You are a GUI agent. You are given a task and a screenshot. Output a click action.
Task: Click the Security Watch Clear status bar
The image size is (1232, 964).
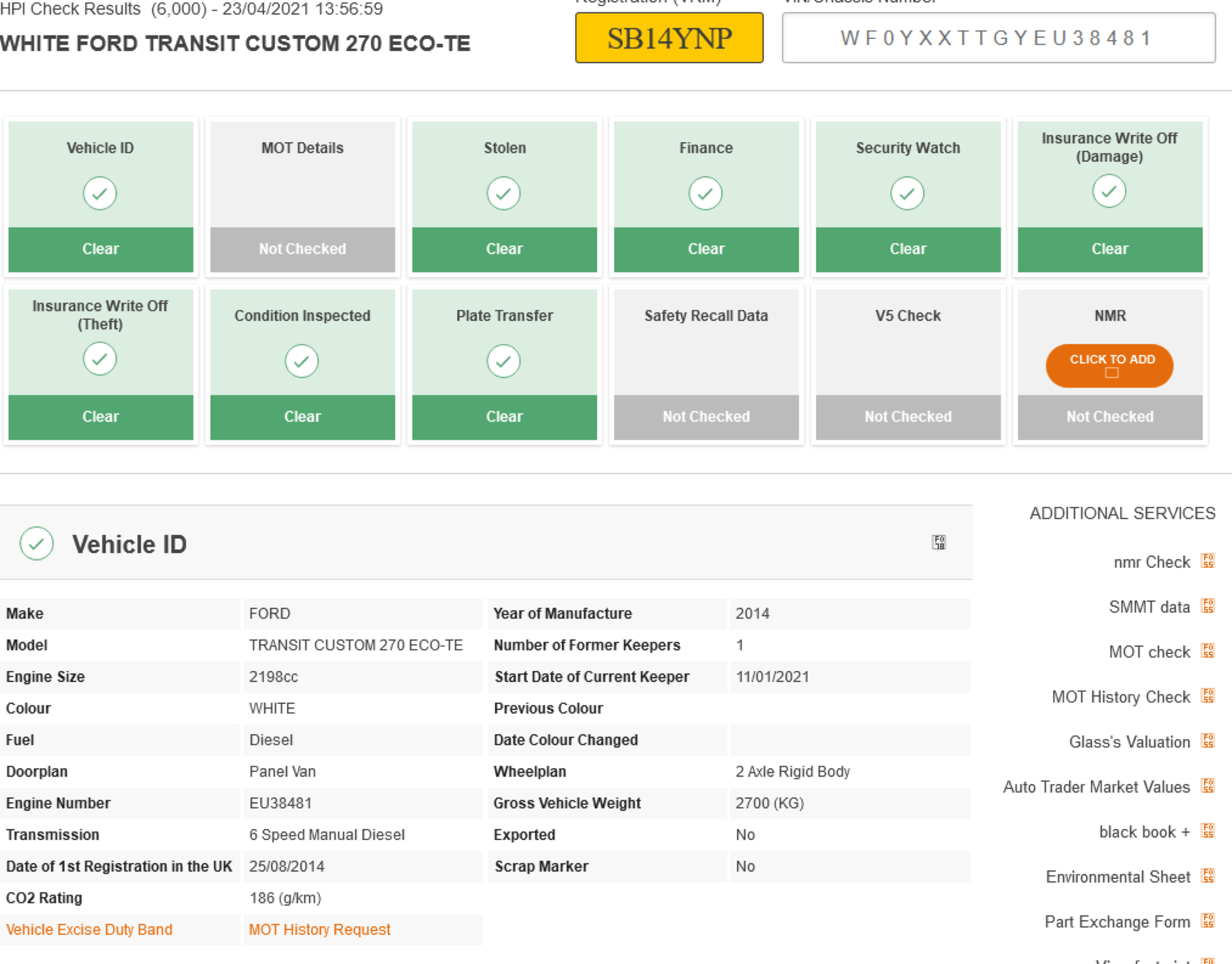coord(908,249)
